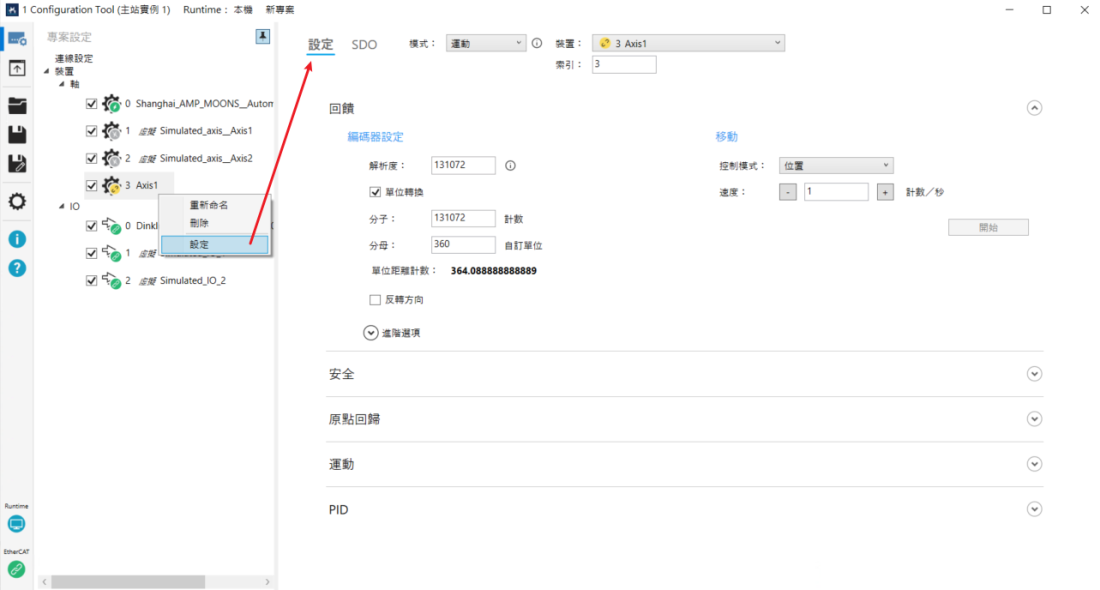
Task: Click the blue info icon in sidebar
Action: click(x=17, y=239)
